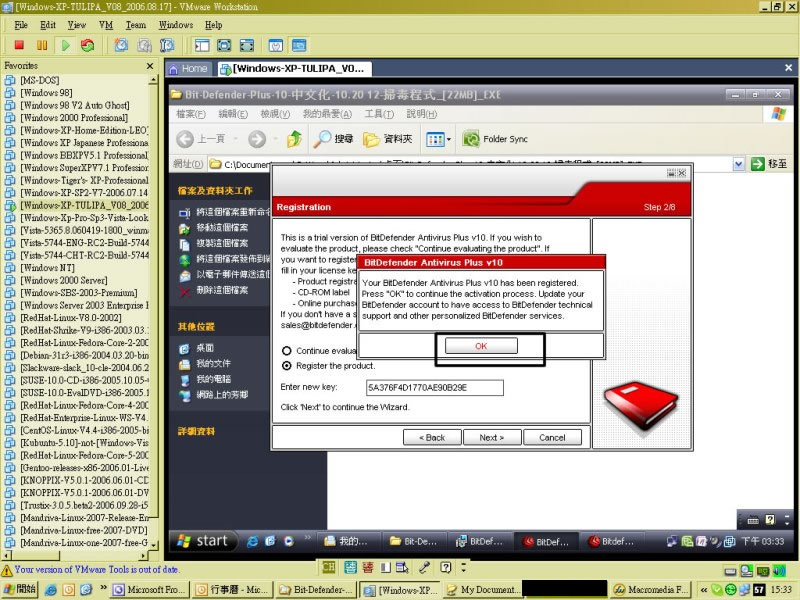The height and width of the screenshot is (600, 800).
Task: Click the red Power Off button in VMware toolbar
Action: pos(19,45)
